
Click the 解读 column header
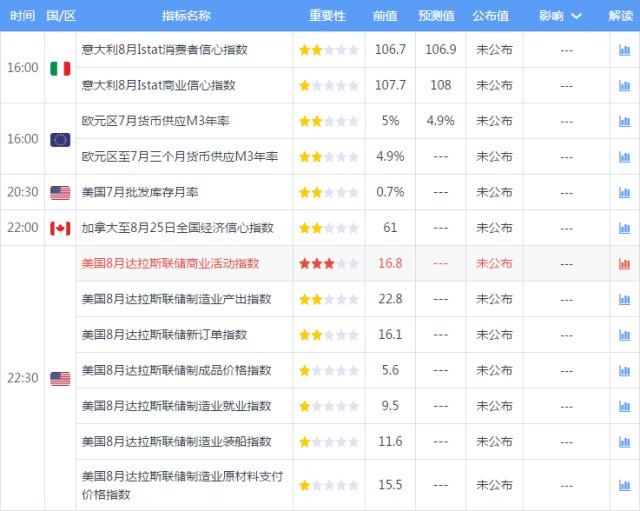(621, 16)
